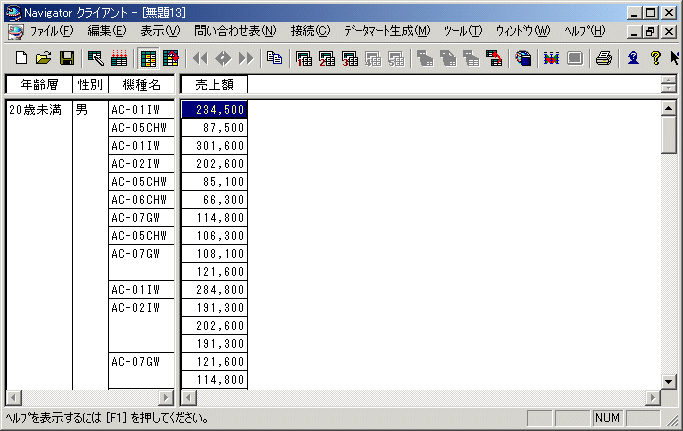Click the Print toolbar icon
This screenshot has height=431, width=683.
[x=604, y=58]
